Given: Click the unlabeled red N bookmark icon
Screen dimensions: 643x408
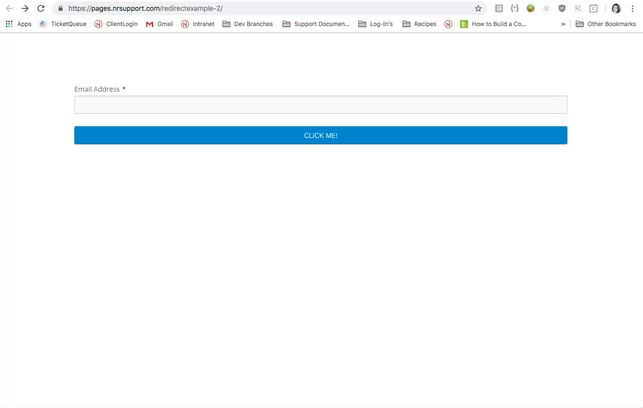Looking at the screenshot, I should click(x=448, y=24).
